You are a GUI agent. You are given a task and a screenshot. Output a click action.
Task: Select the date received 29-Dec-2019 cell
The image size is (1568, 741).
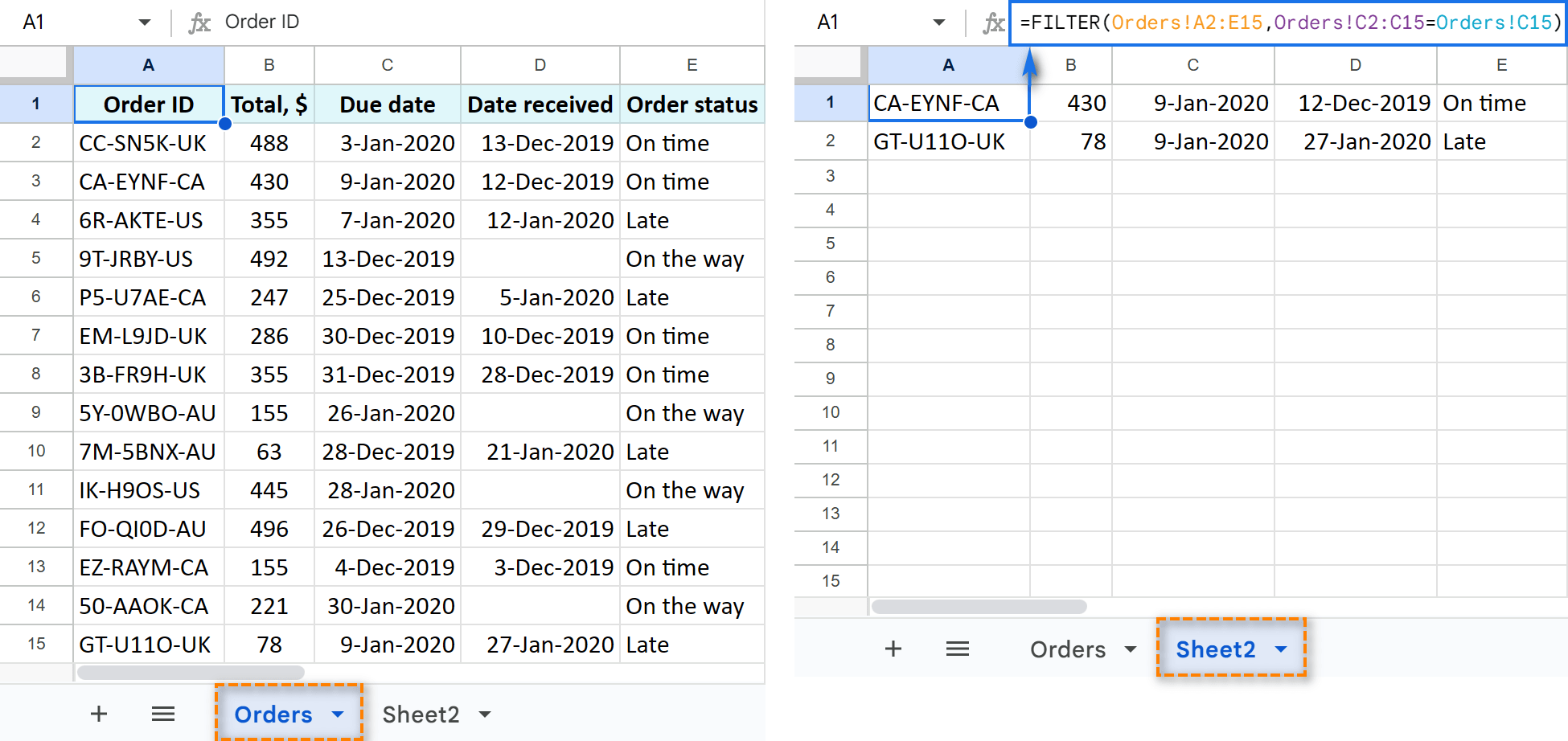540,529
